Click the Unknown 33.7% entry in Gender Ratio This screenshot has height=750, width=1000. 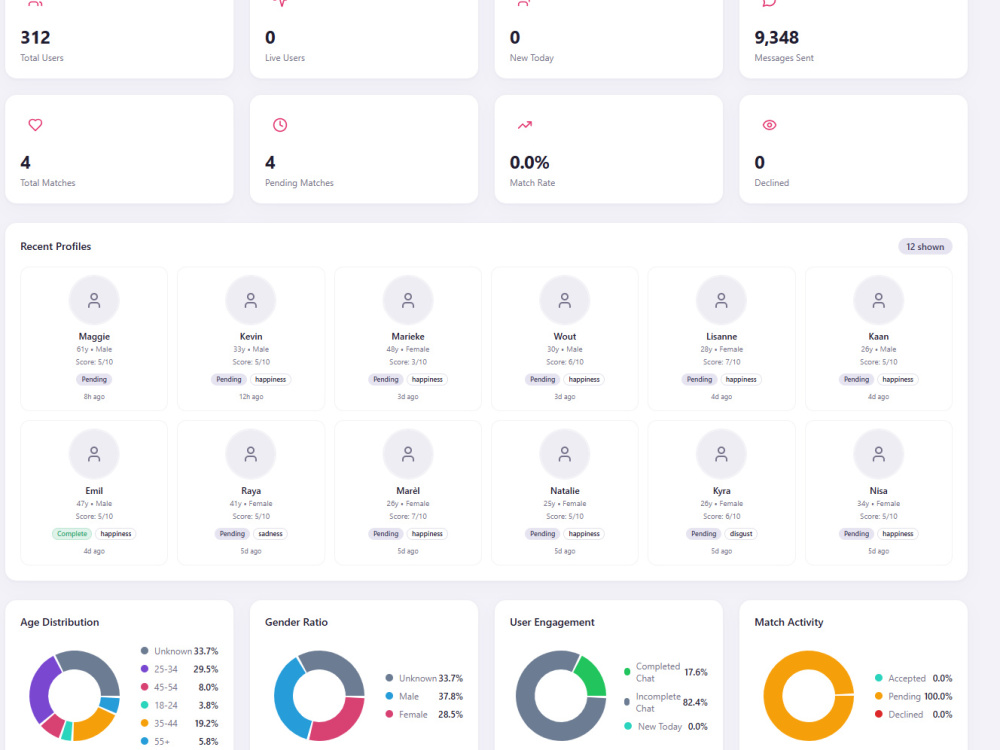424,678
